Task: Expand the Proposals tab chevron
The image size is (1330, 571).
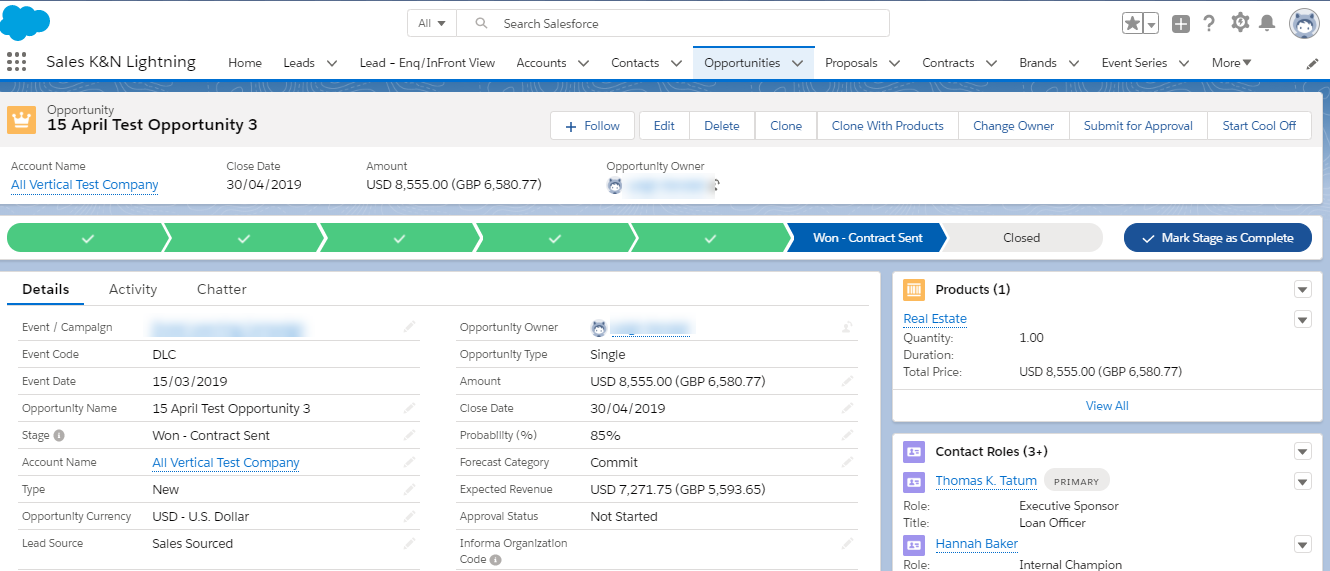Action: 894,63
